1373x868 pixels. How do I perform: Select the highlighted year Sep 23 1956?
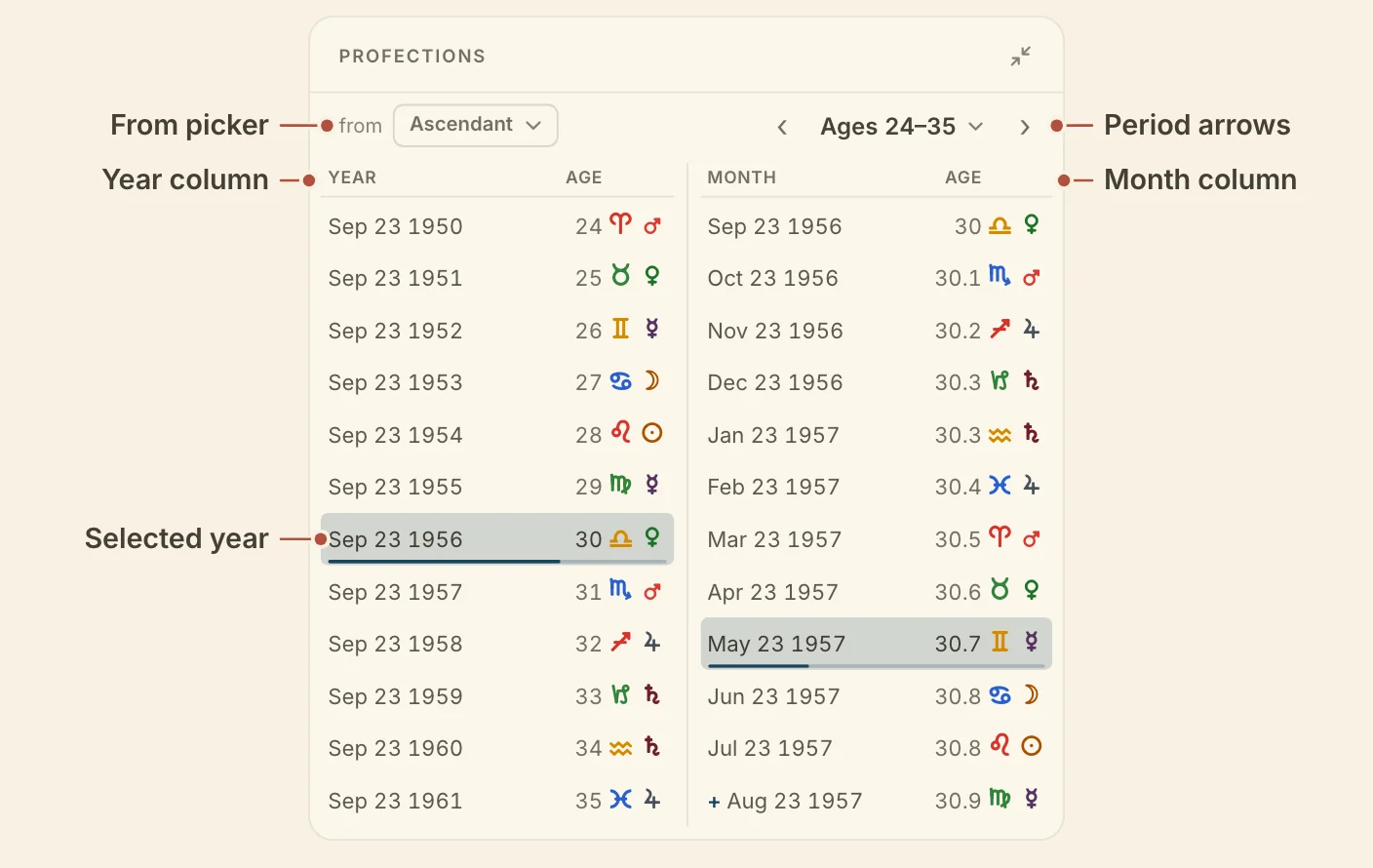(x=496, y=539)
